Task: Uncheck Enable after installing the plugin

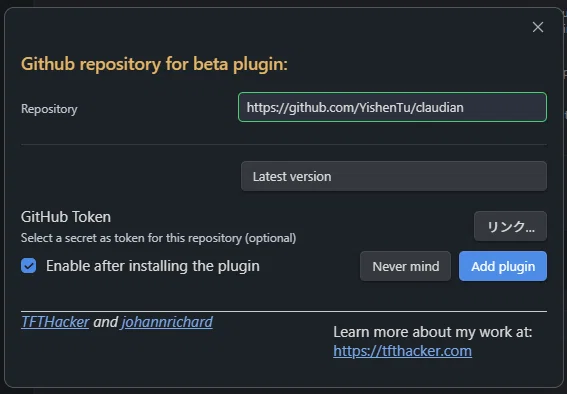Action: coord(29,266)
